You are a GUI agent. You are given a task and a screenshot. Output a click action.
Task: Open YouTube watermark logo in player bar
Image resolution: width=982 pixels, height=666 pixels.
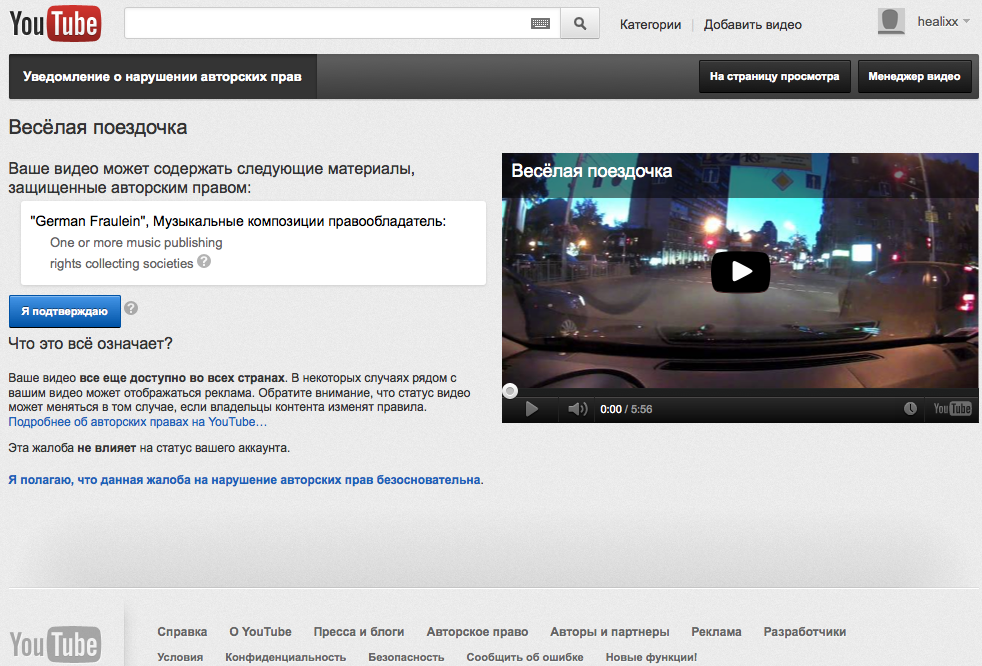tap(952, 409)
